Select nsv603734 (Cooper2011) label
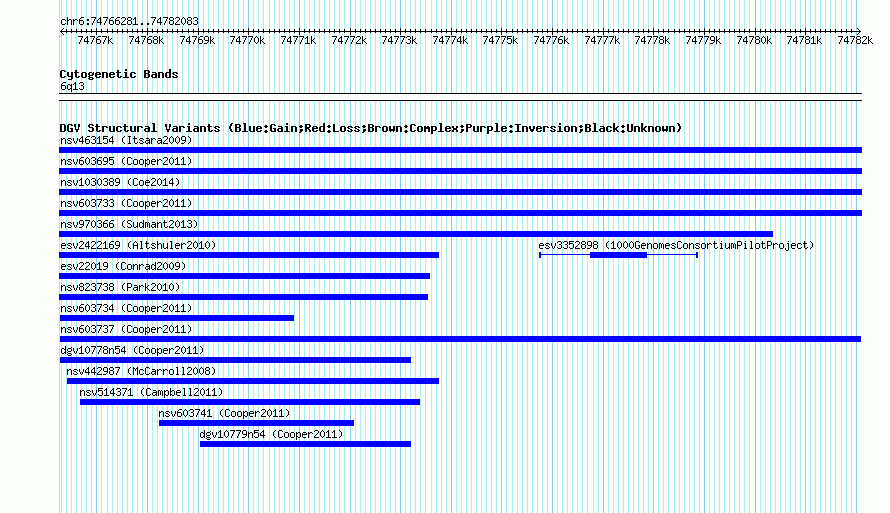The height and width of the screenshot is (513, 890). [x=126, y=308]
